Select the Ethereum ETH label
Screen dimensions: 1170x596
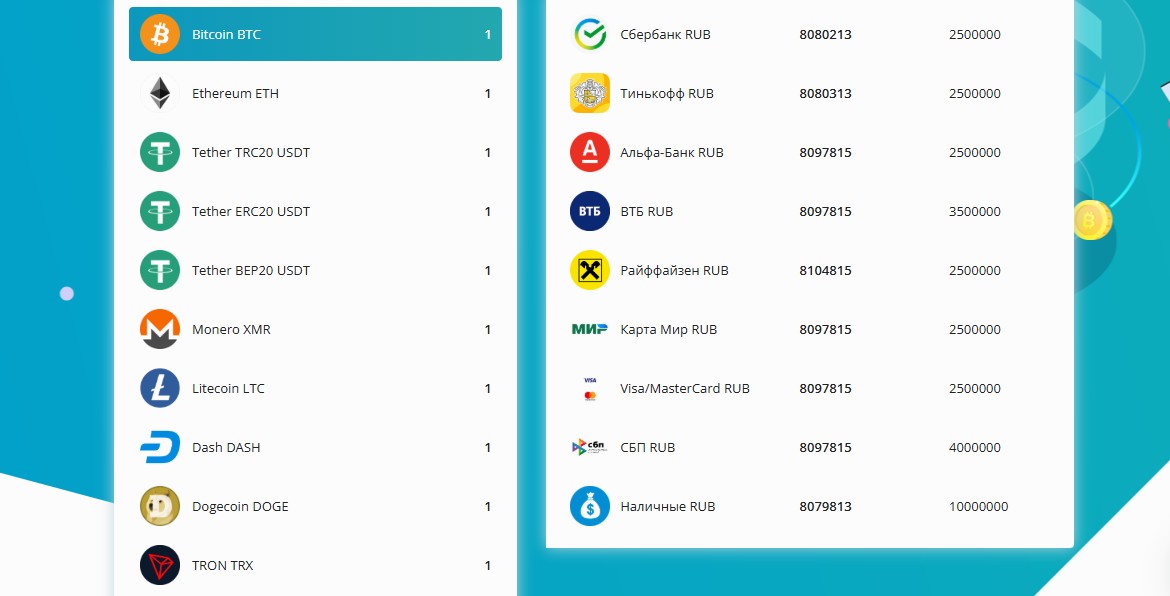pos(235,93)
